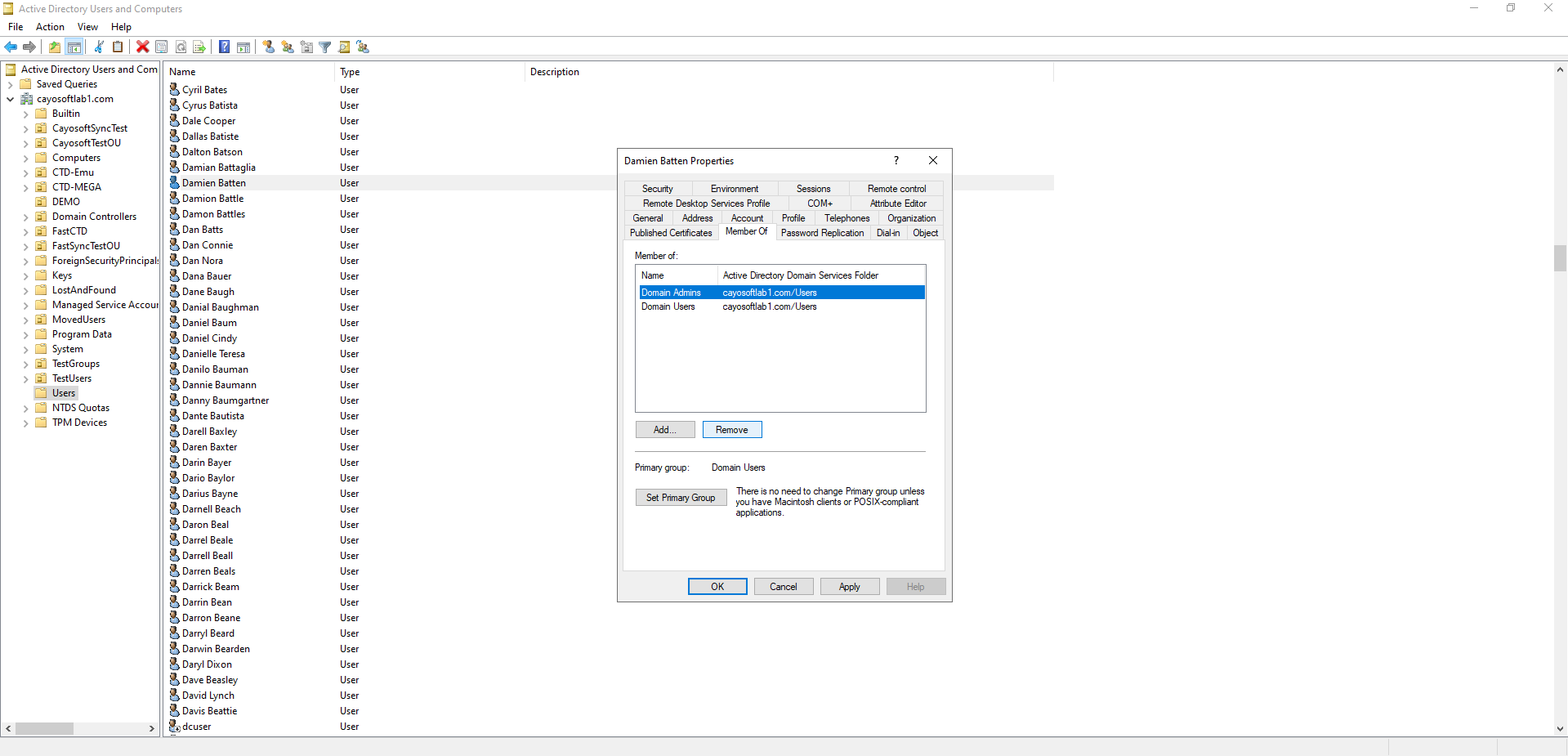
Task: Open the Filter options funnel icon
Action: pyautogui.click(x=325, y=47)
